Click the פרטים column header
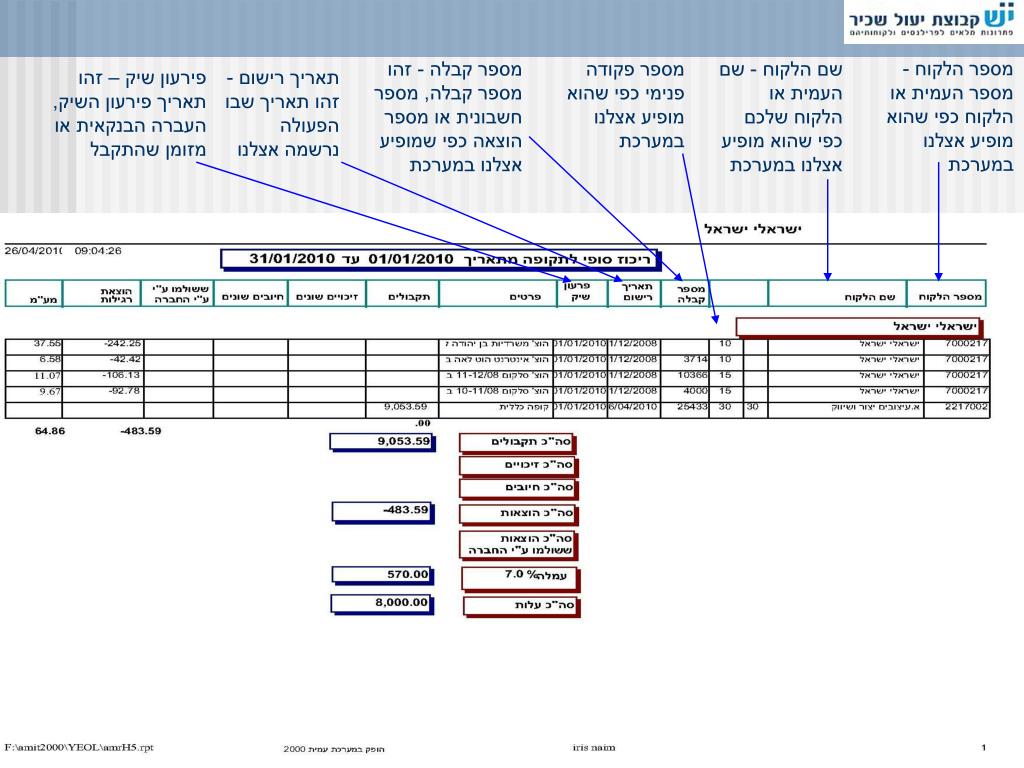Screen dimensions: 1024x768 498,293
